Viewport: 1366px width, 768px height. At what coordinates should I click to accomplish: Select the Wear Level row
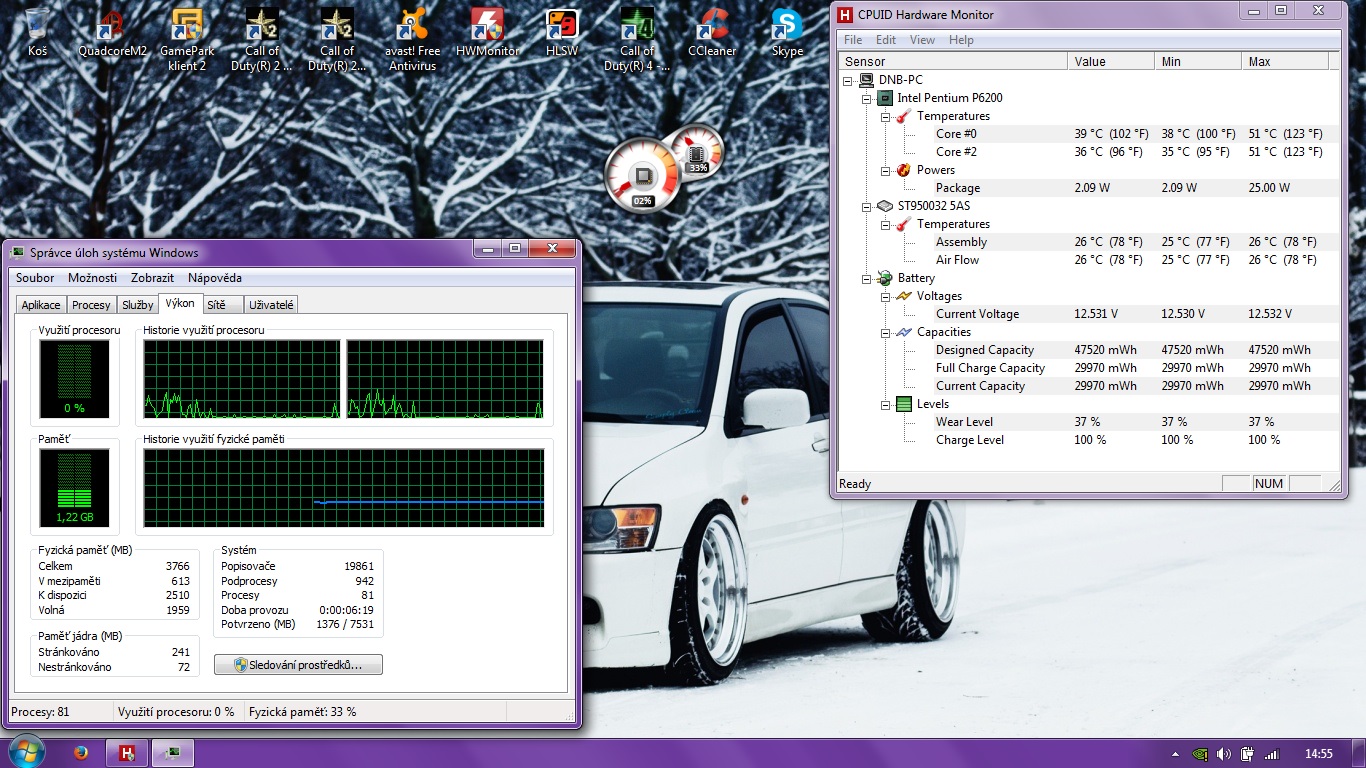point(964,422)
